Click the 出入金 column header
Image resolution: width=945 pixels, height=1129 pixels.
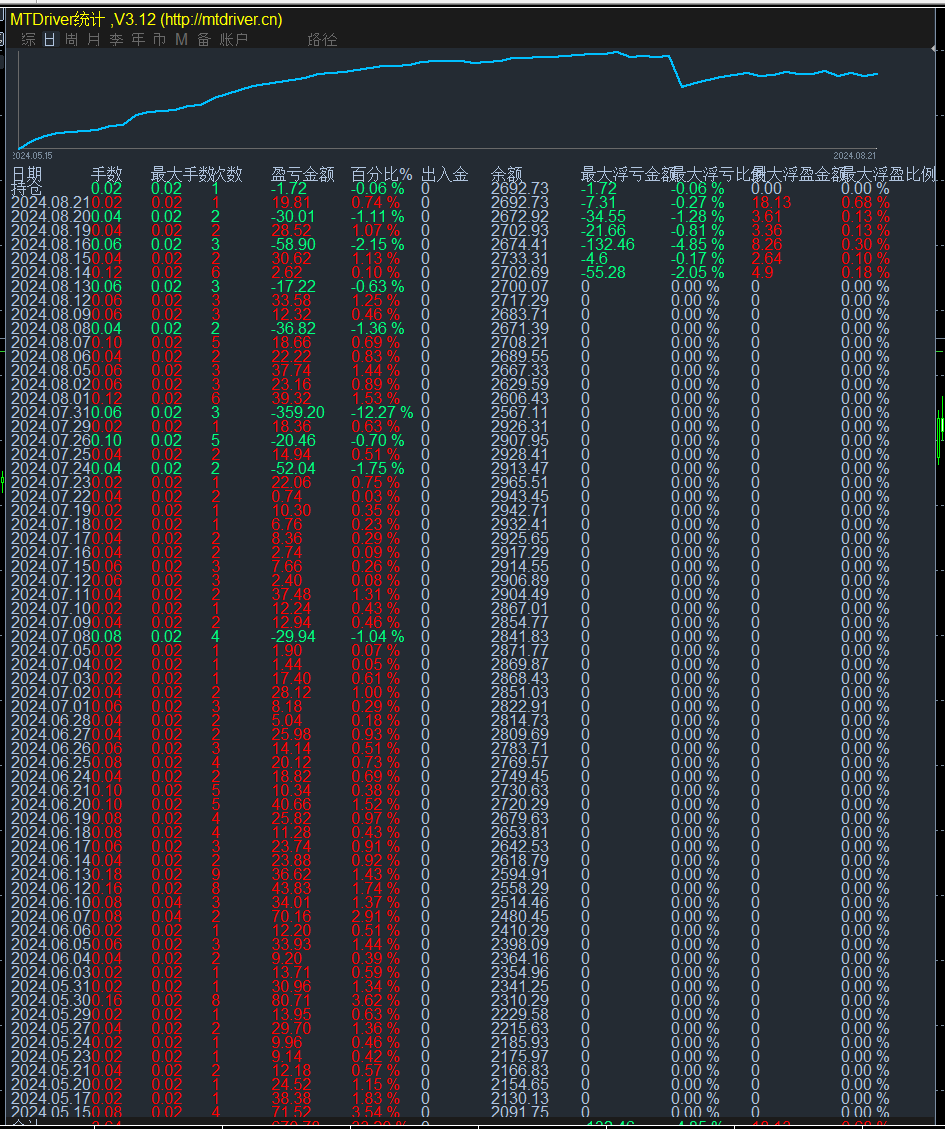pos(444,174)
